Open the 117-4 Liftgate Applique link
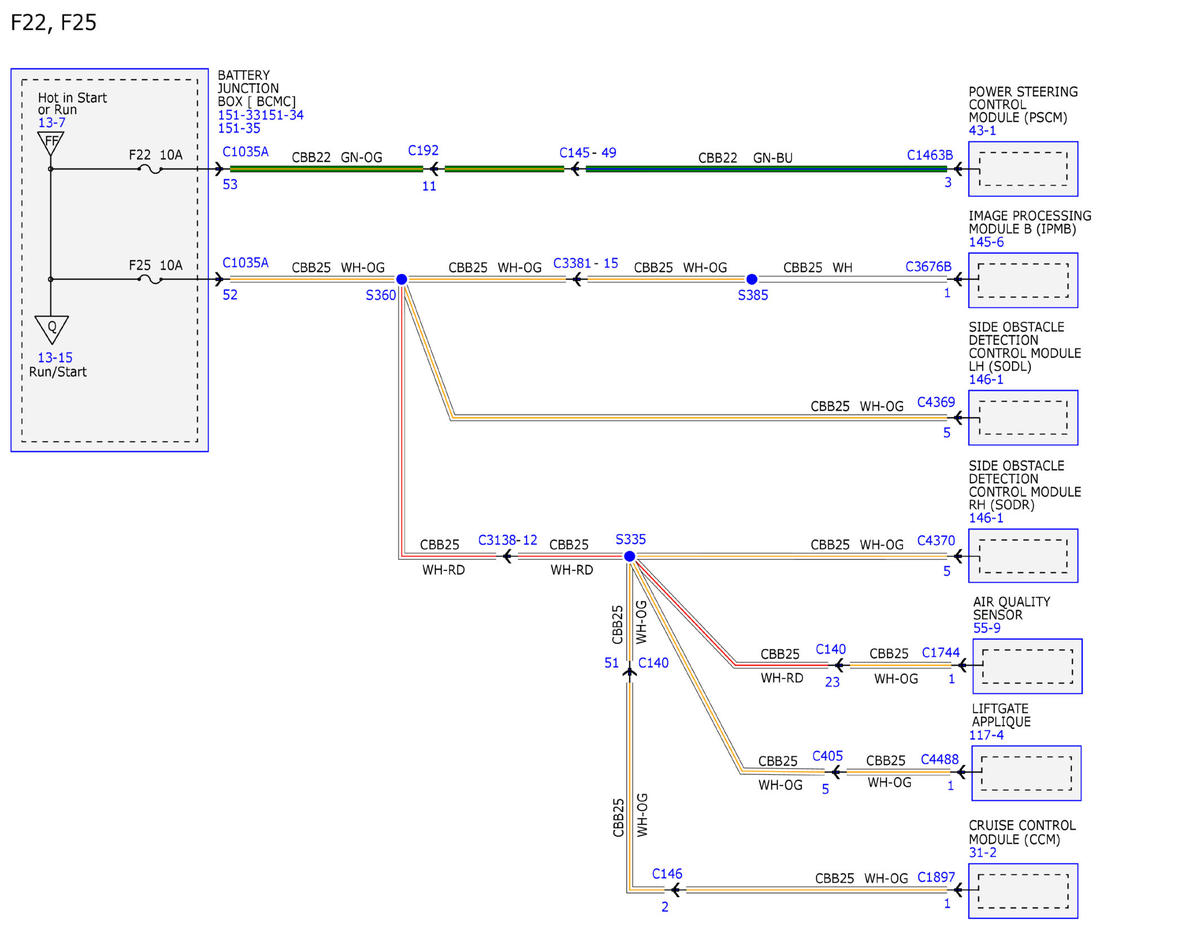The height and width of the screenshot is (927, 1200). click(986, 735)
